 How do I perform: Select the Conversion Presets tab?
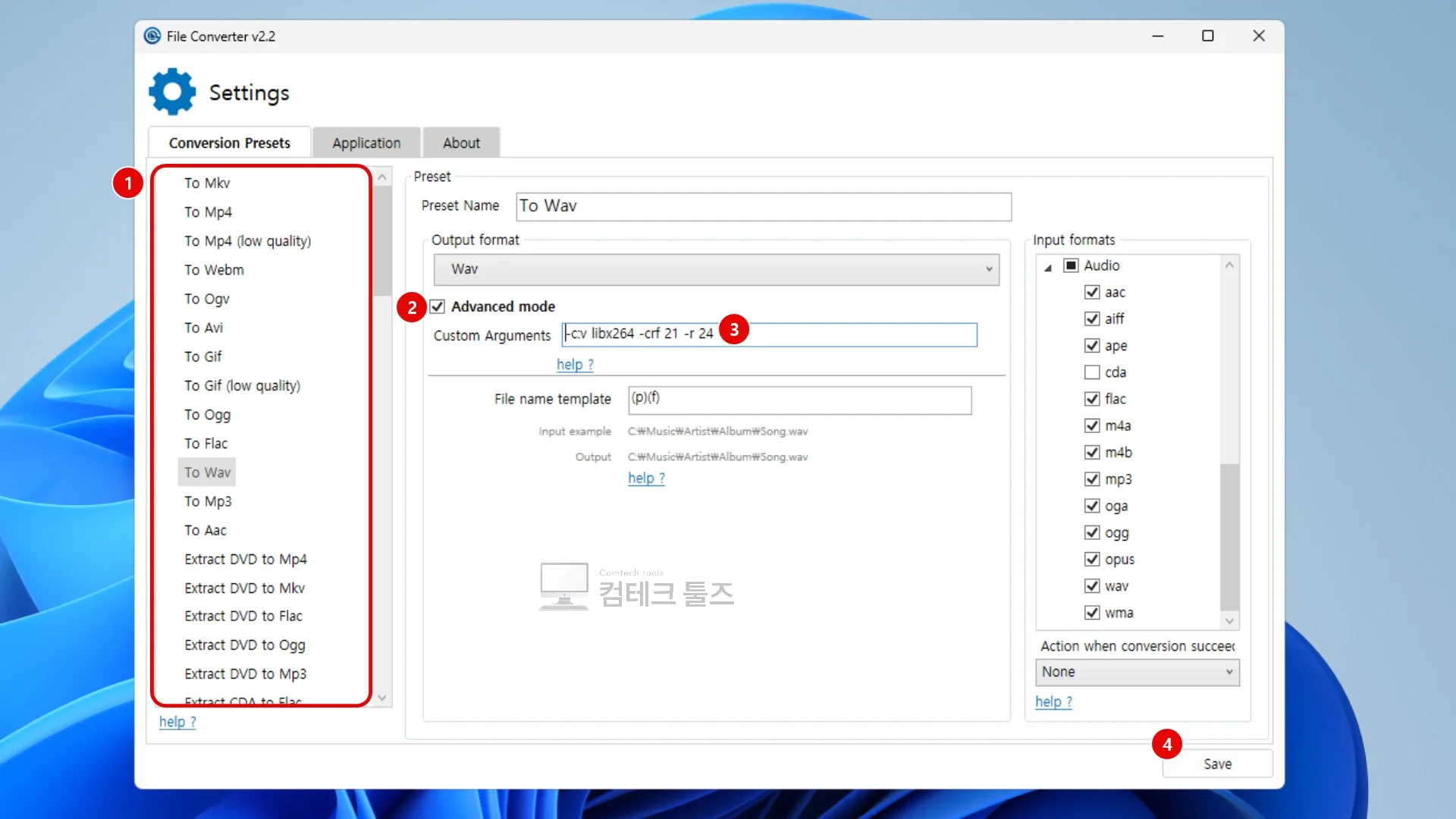[230, 143]
